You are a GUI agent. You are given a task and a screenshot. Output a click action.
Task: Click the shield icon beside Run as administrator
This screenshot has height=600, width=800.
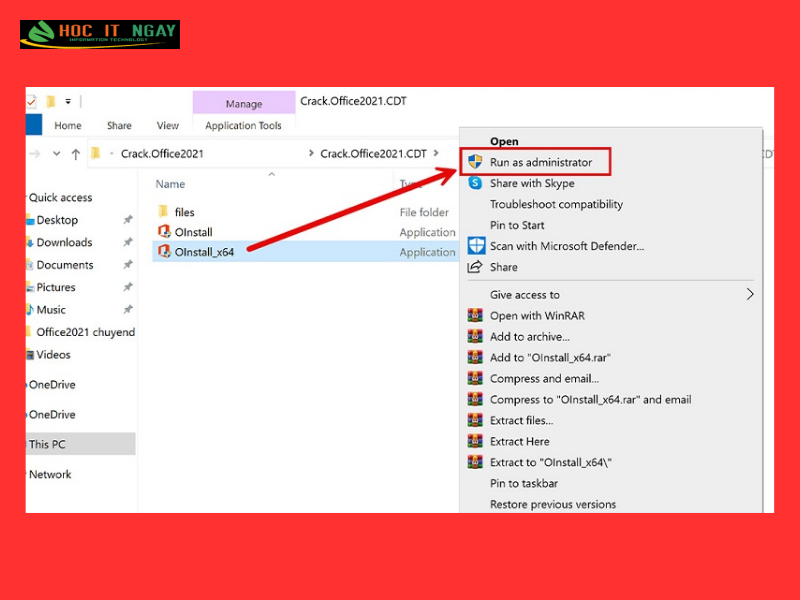475,162
